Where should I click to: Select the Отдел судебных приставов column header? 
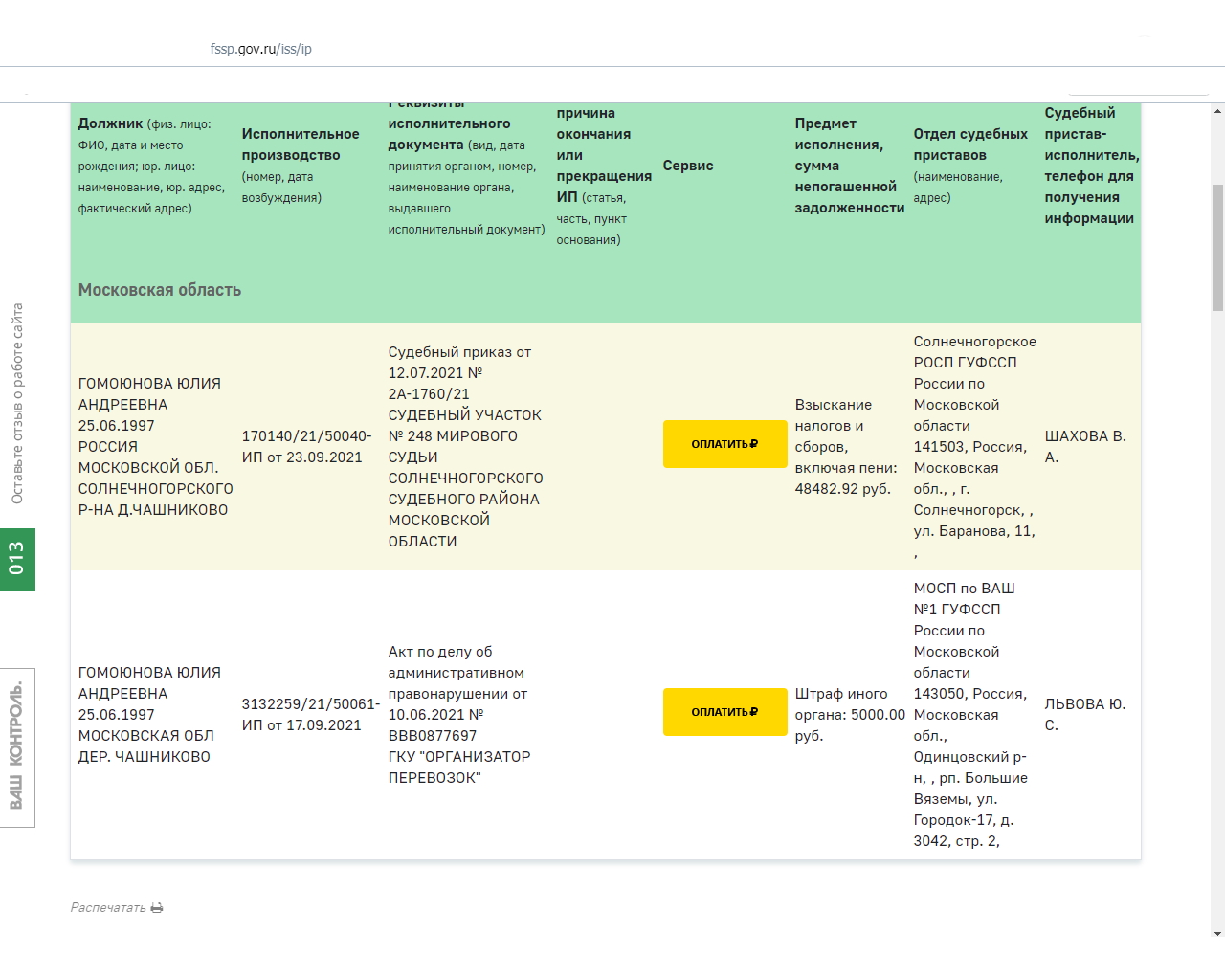point(969,145)
